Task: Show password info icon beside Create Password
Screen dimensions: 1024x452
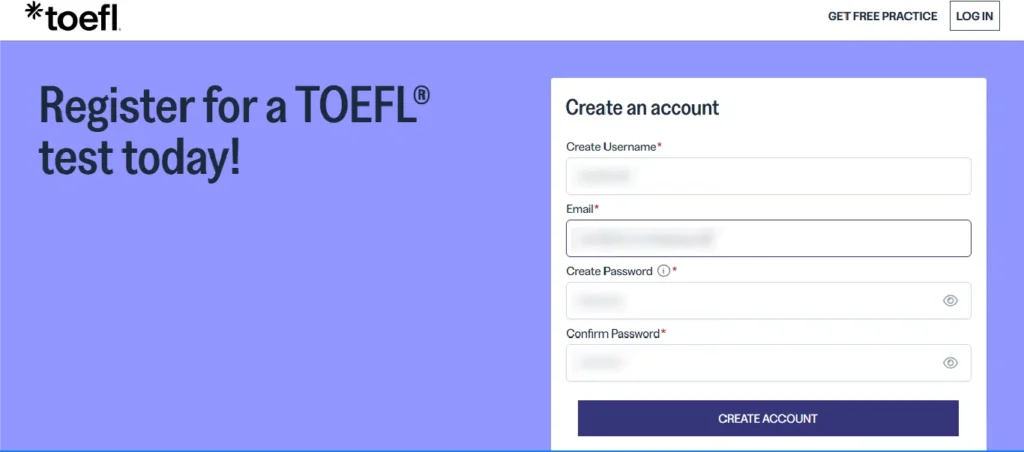Action: [x=662, y=271]
